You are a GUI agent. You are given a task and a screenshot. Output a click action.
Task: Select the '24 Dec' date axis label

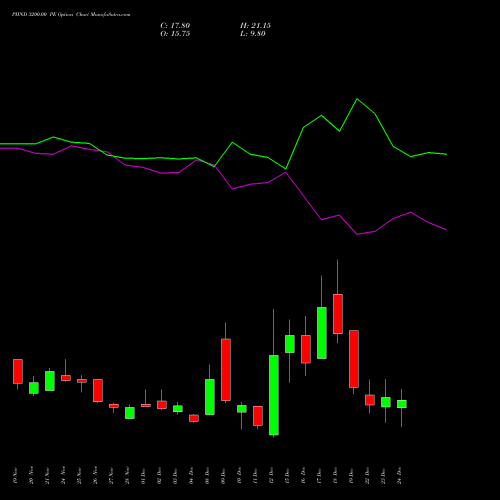pyautogui.click(x=399, y=476)
